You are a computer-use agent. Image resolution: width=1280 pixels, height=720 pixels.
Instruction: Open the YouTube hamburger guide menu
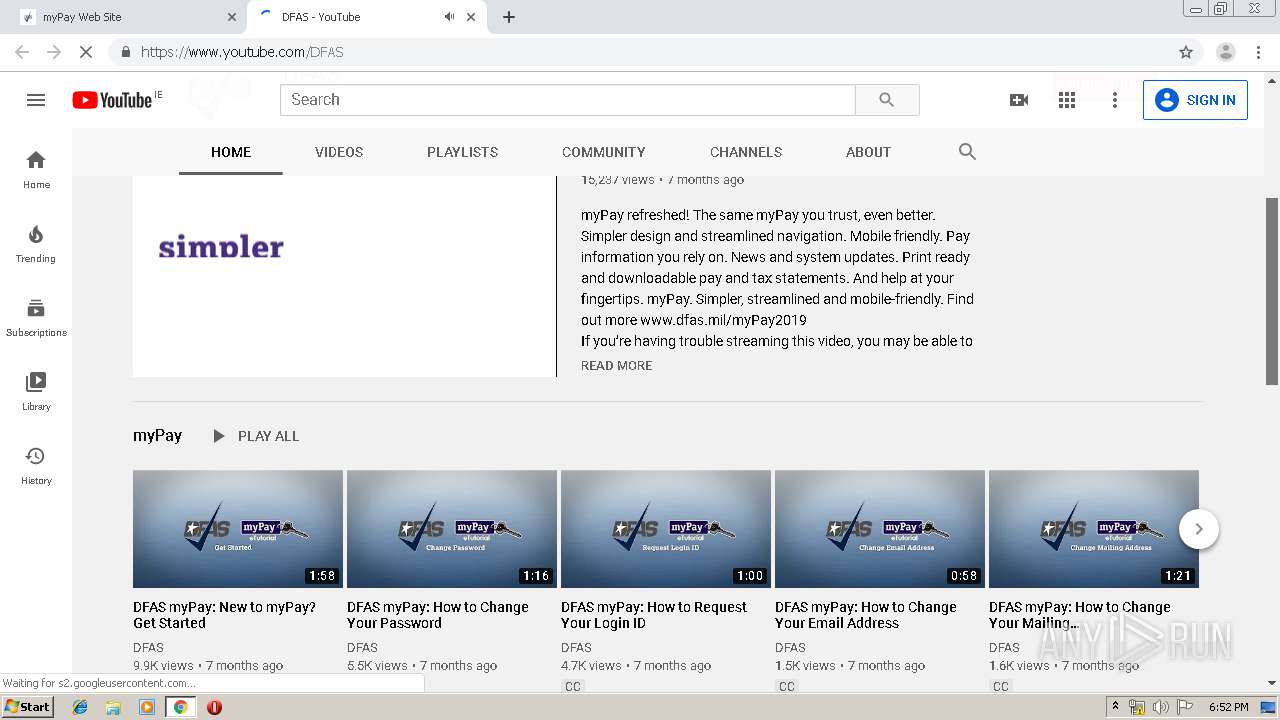click(36, 100)
